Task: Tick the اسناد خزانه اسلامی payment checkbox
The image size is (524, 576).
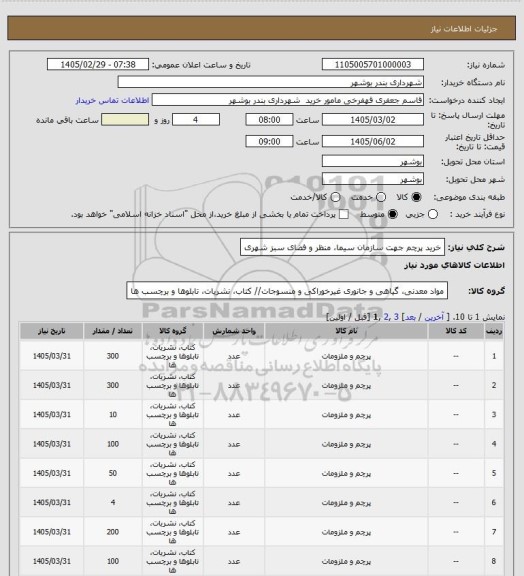Action: pyautogui.click(x=344, y=214)
